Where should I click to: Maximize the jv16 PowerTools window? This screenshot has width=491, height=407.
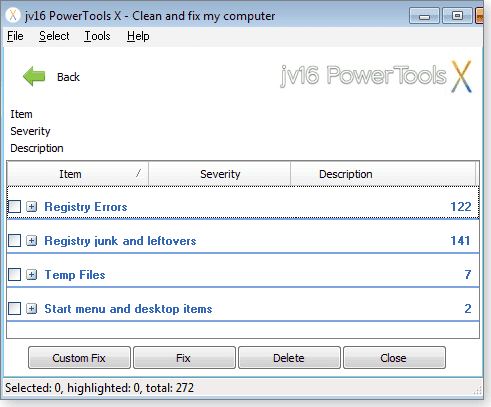pyautogui.click(x=457, y=16)
